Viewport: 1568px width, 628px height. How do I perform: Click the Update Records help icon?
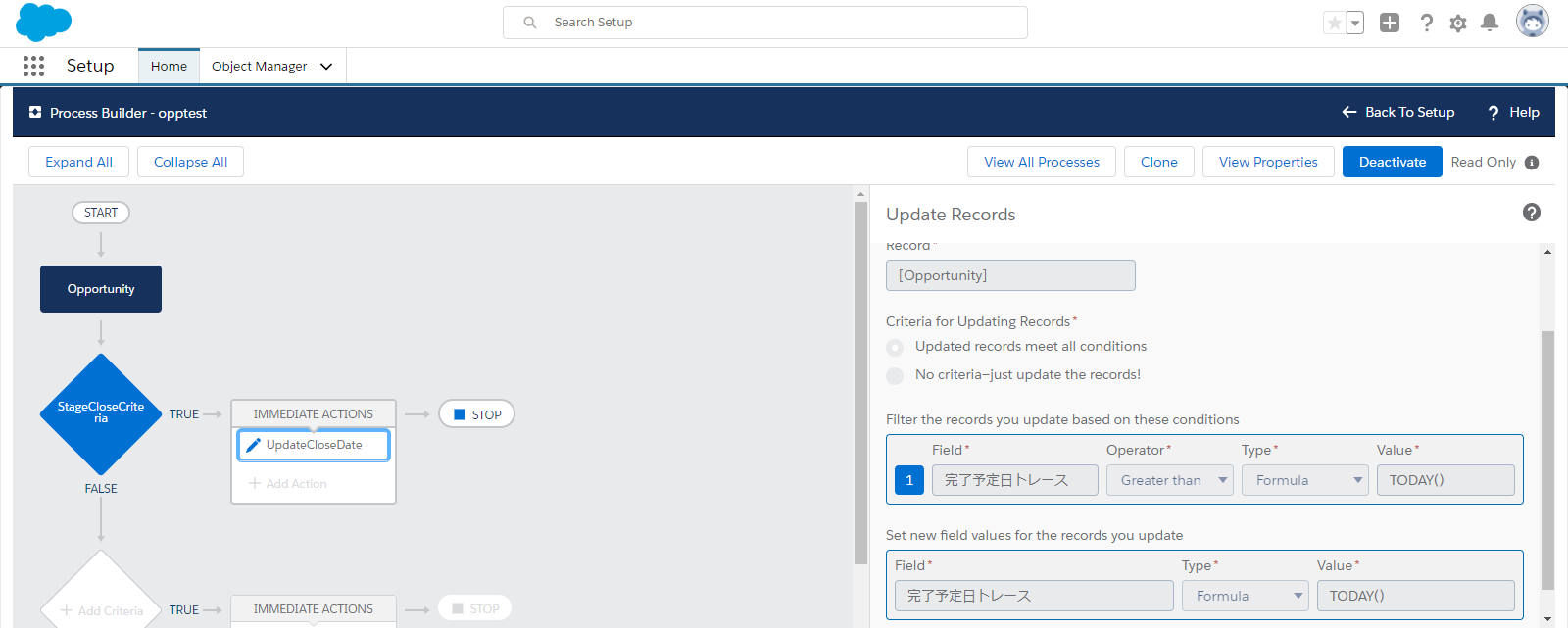(x=1532, y=213)
